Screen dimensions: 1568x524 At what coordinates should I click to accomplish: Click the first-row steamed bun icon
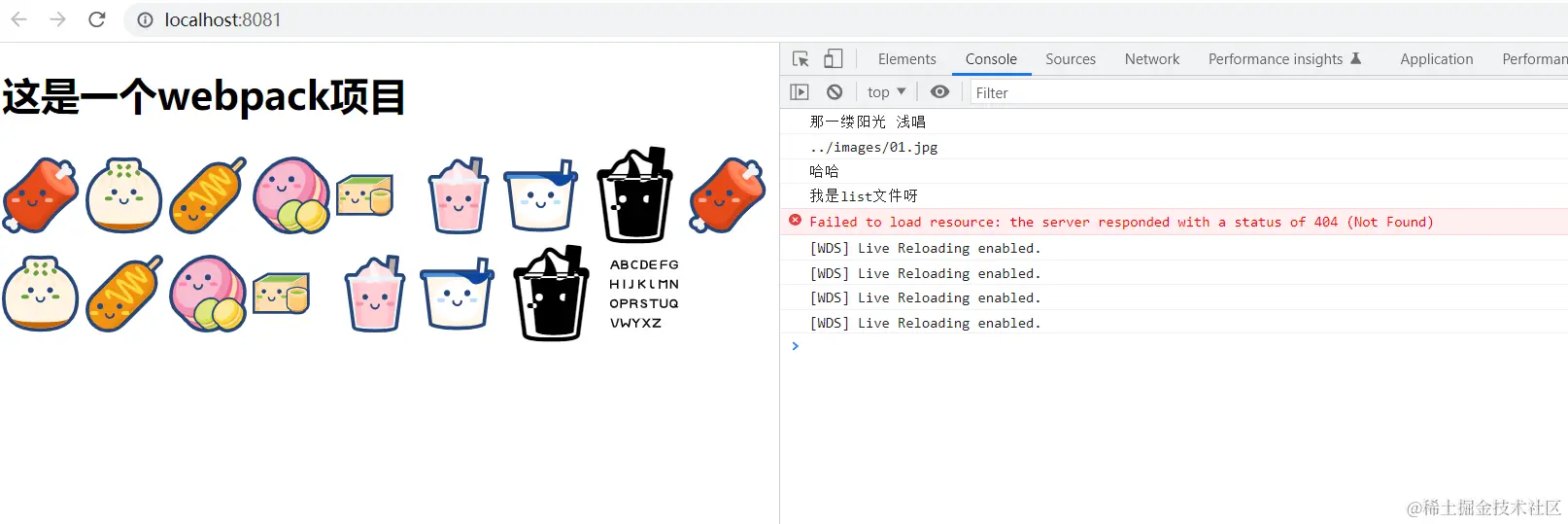(x=123, y=195)
